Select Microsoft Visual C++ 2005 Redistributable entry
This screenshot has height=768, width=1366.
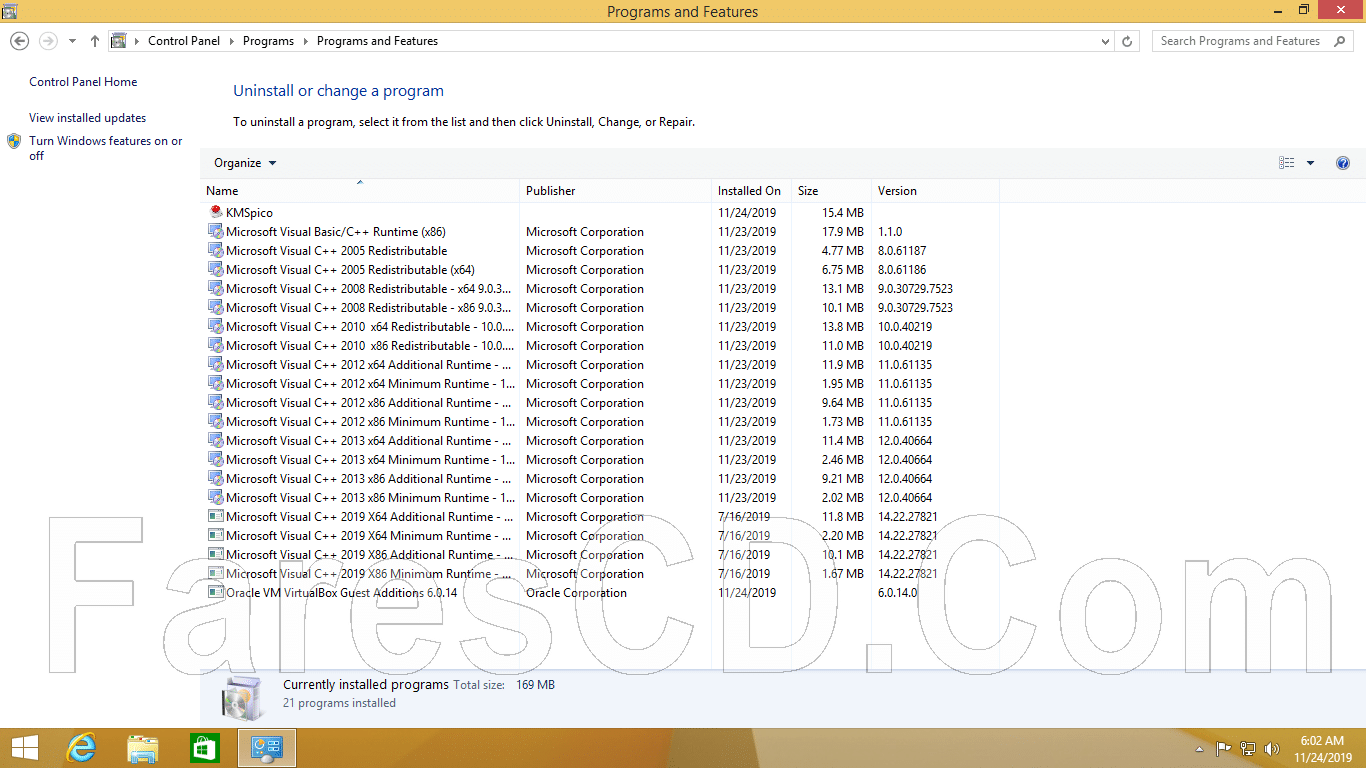pos(336,251)
